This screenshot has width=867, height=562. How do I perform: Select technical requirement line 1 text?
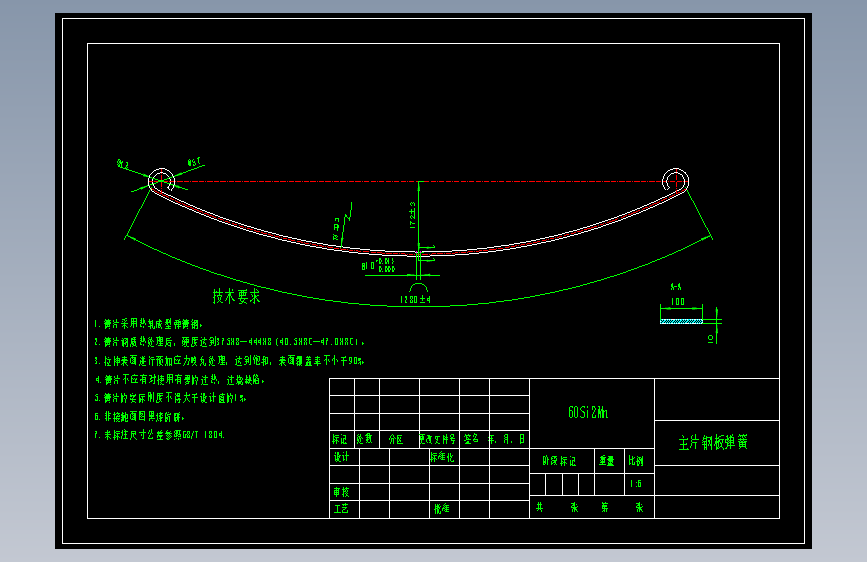(148, 324)
